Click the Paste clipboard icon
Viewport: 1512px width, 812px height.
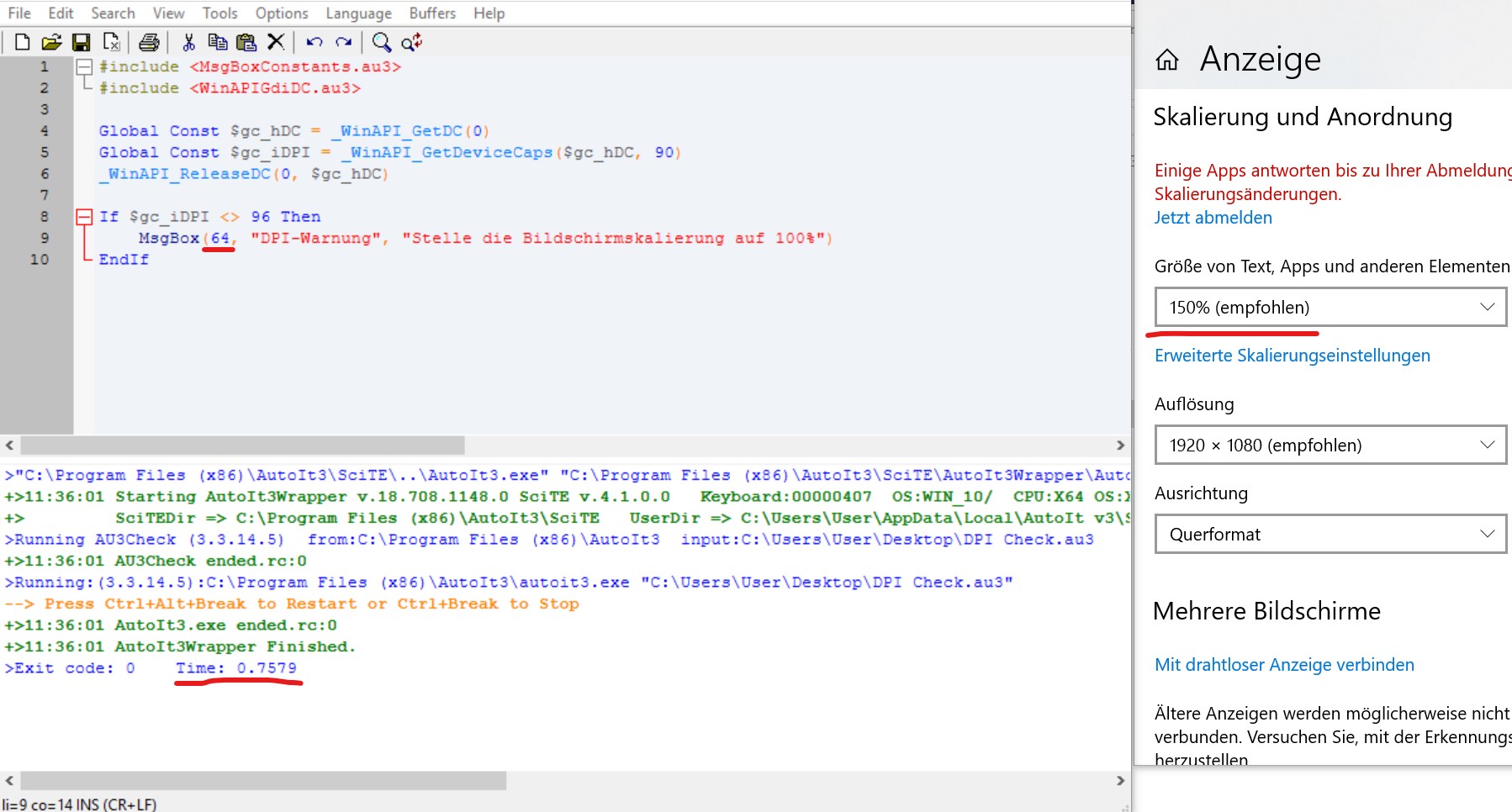[246, 42]
